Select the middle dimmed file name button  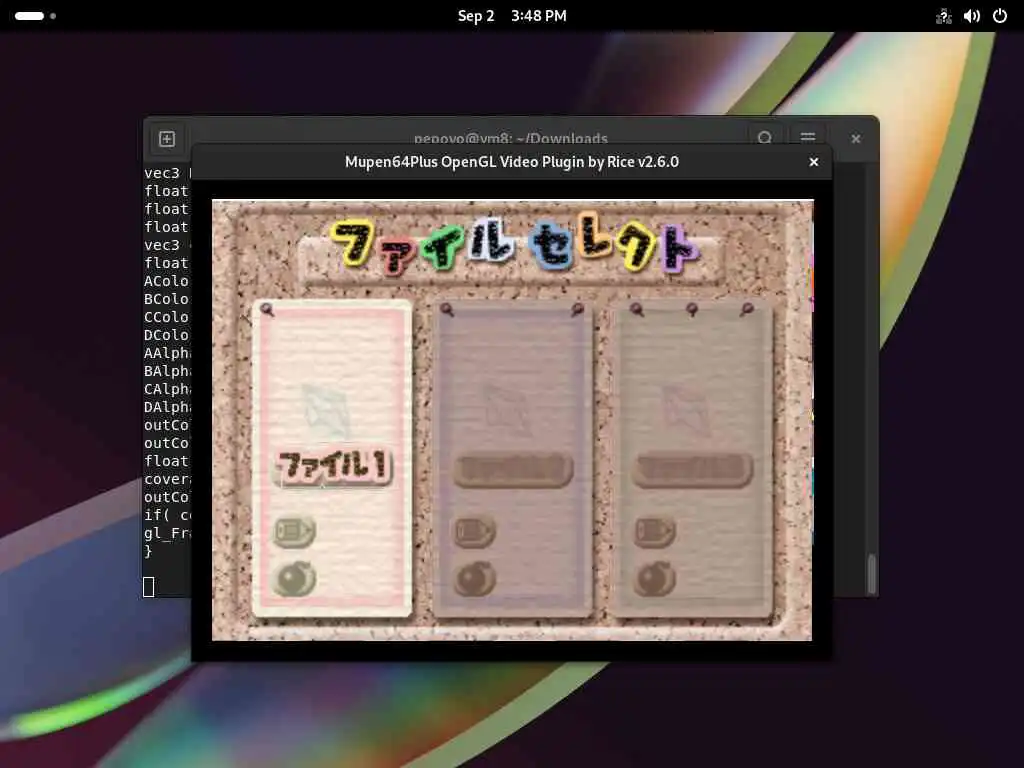(x=513, y=470)
